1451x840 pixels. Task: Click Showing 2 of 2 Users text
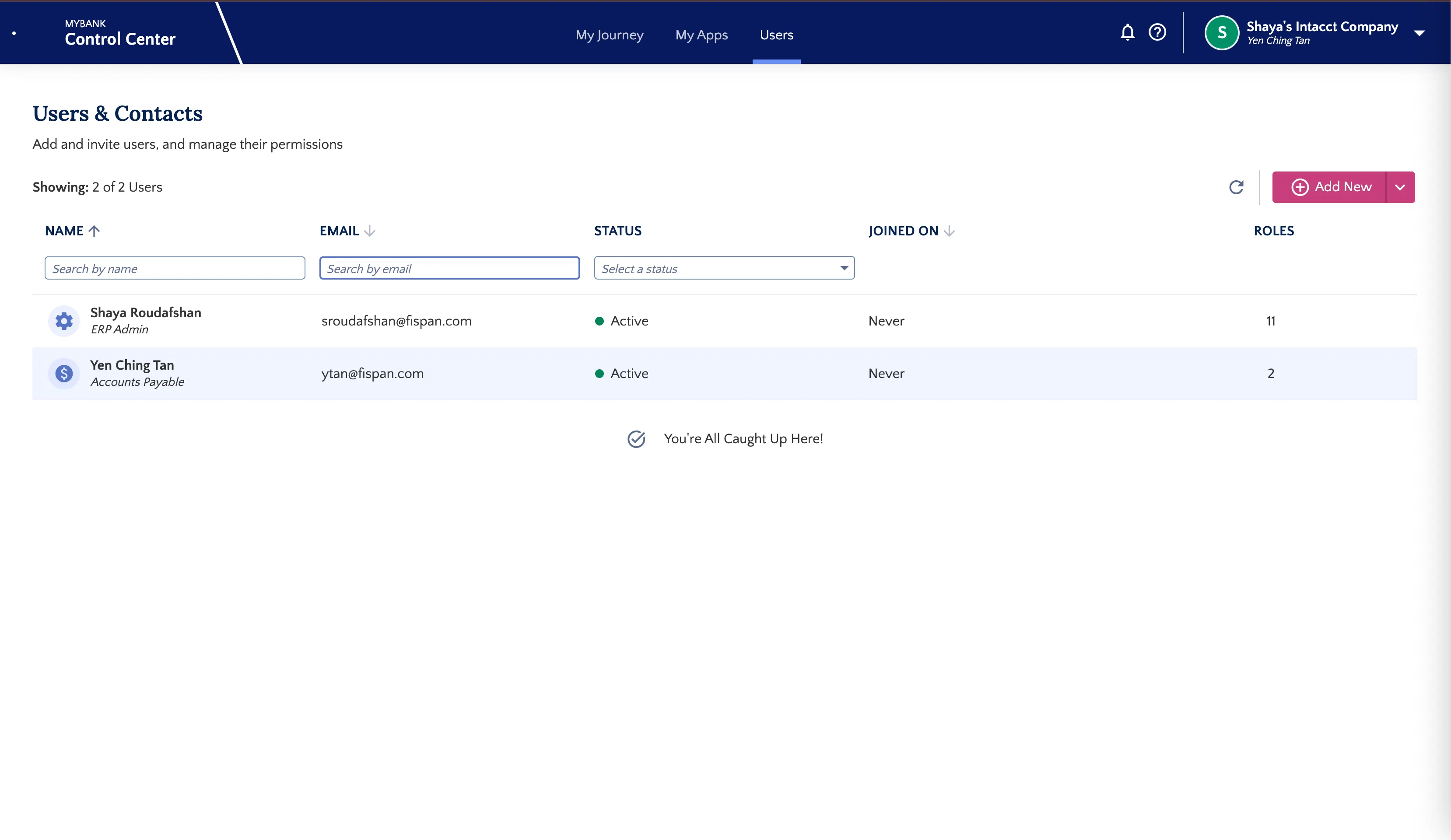97,187
